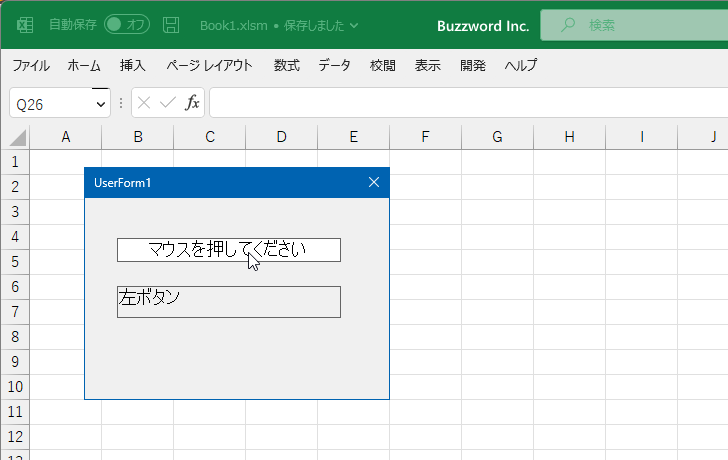The image size is (728, 460).
Task: Click inside the 検索 search box
Action: (x=634, y=25)
